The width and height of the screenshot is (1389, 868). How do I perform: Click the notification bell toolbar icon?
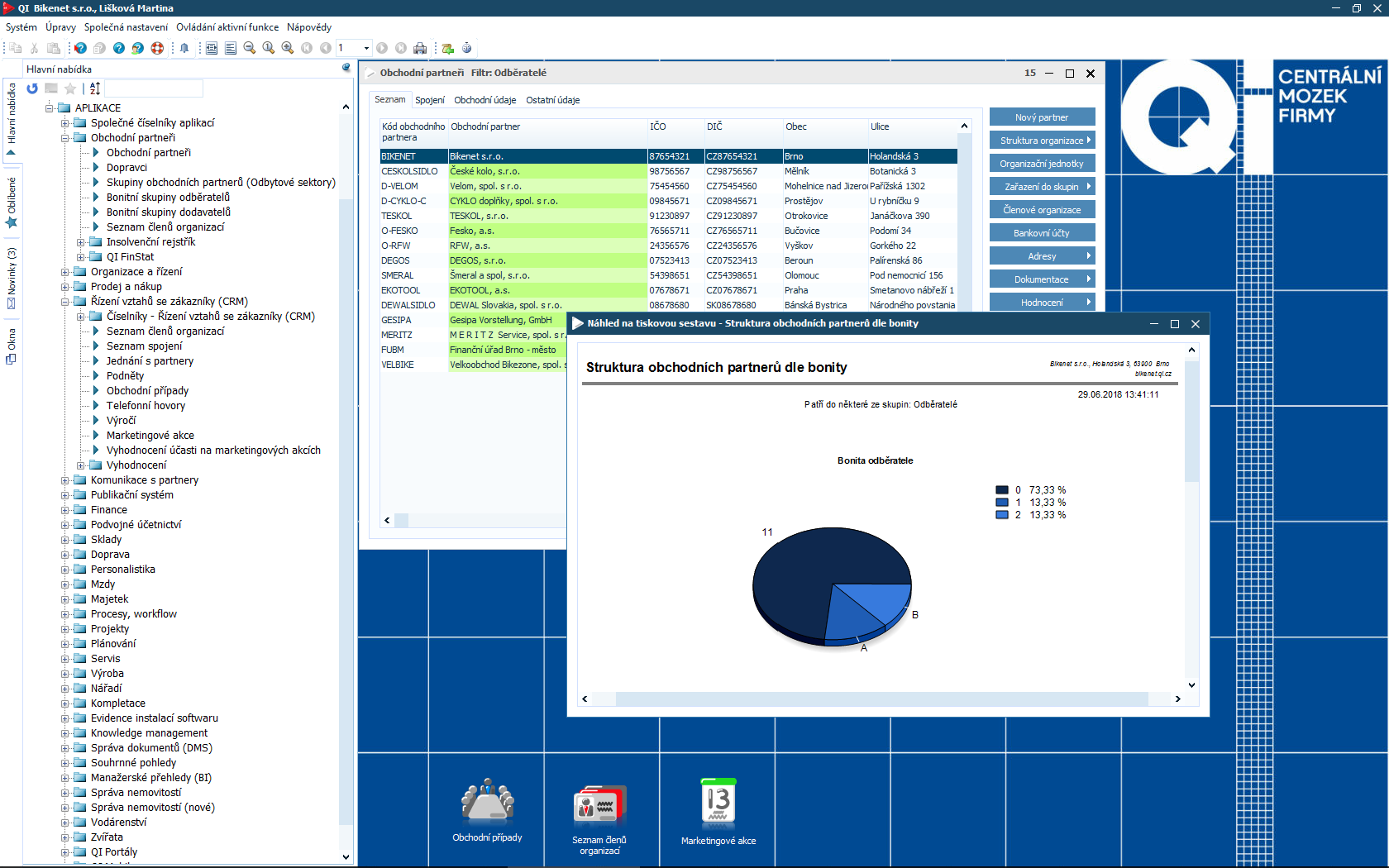click(x=184, y=48)
